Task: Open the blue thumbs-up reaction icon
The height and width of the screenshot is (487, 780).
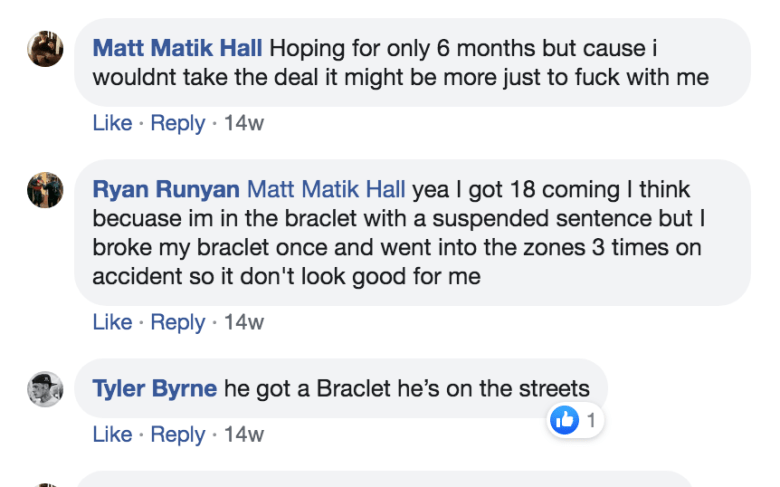Action: pos(564,421)
